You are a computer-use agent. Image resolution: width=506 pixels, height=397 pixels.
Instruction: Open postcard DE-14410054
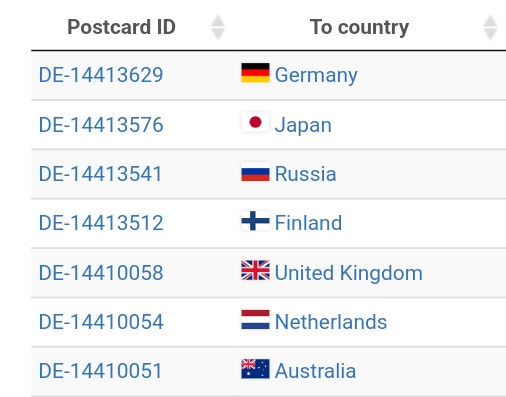[101, 322]
